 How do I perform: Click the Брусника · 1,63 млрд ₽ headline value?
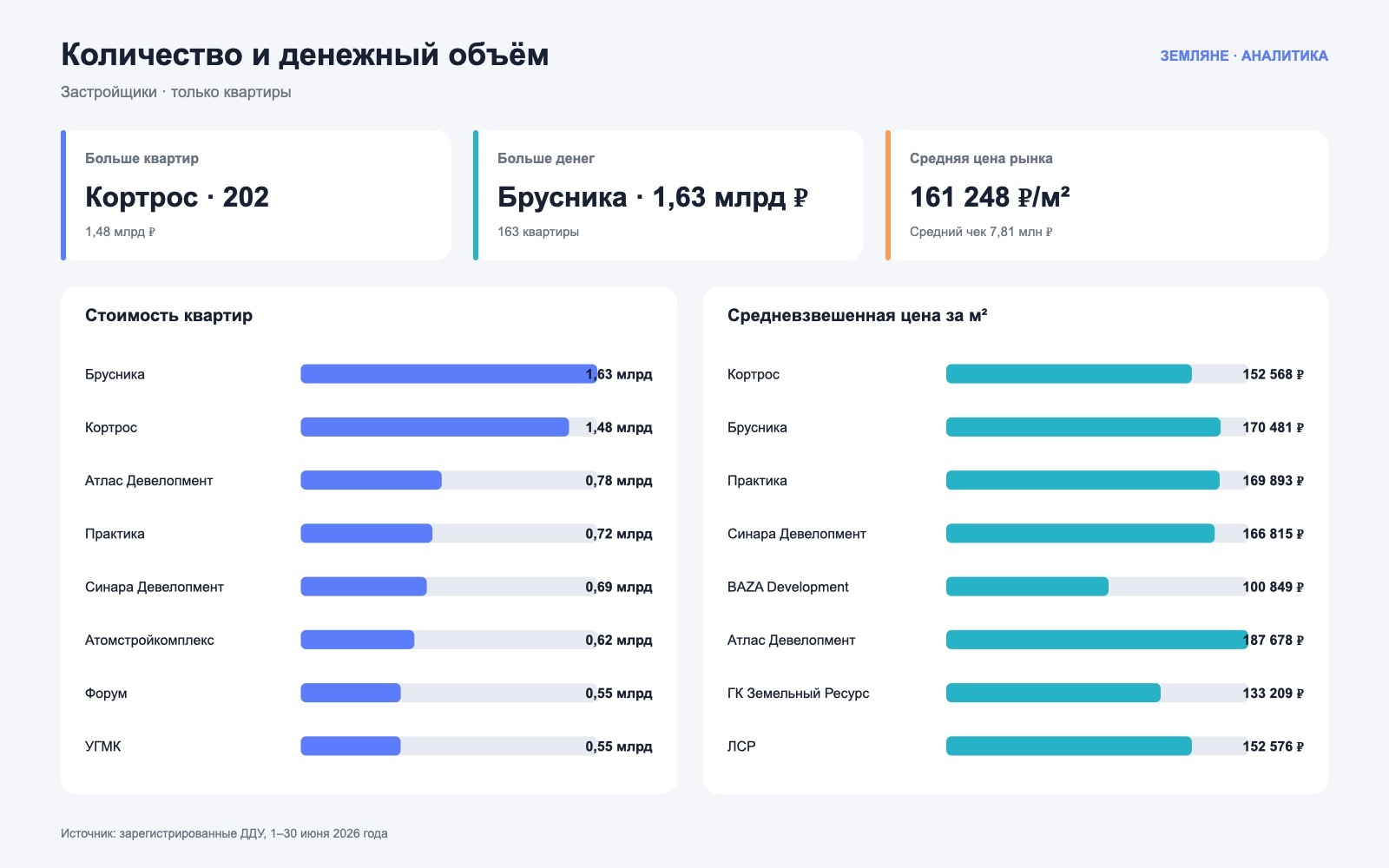[x=652, y=197]
